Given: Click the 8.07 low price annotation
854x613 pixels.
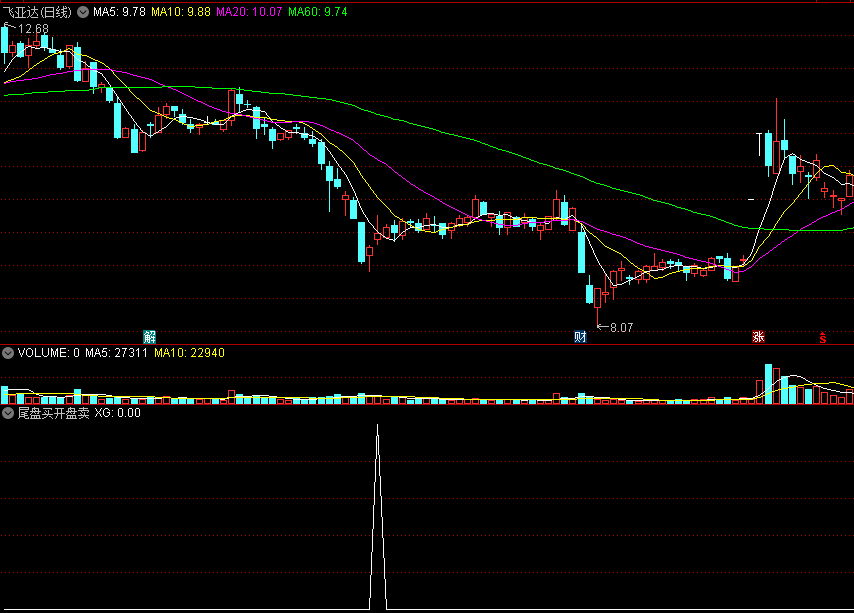Looking at the screenshot, I should tap(621, 328).
